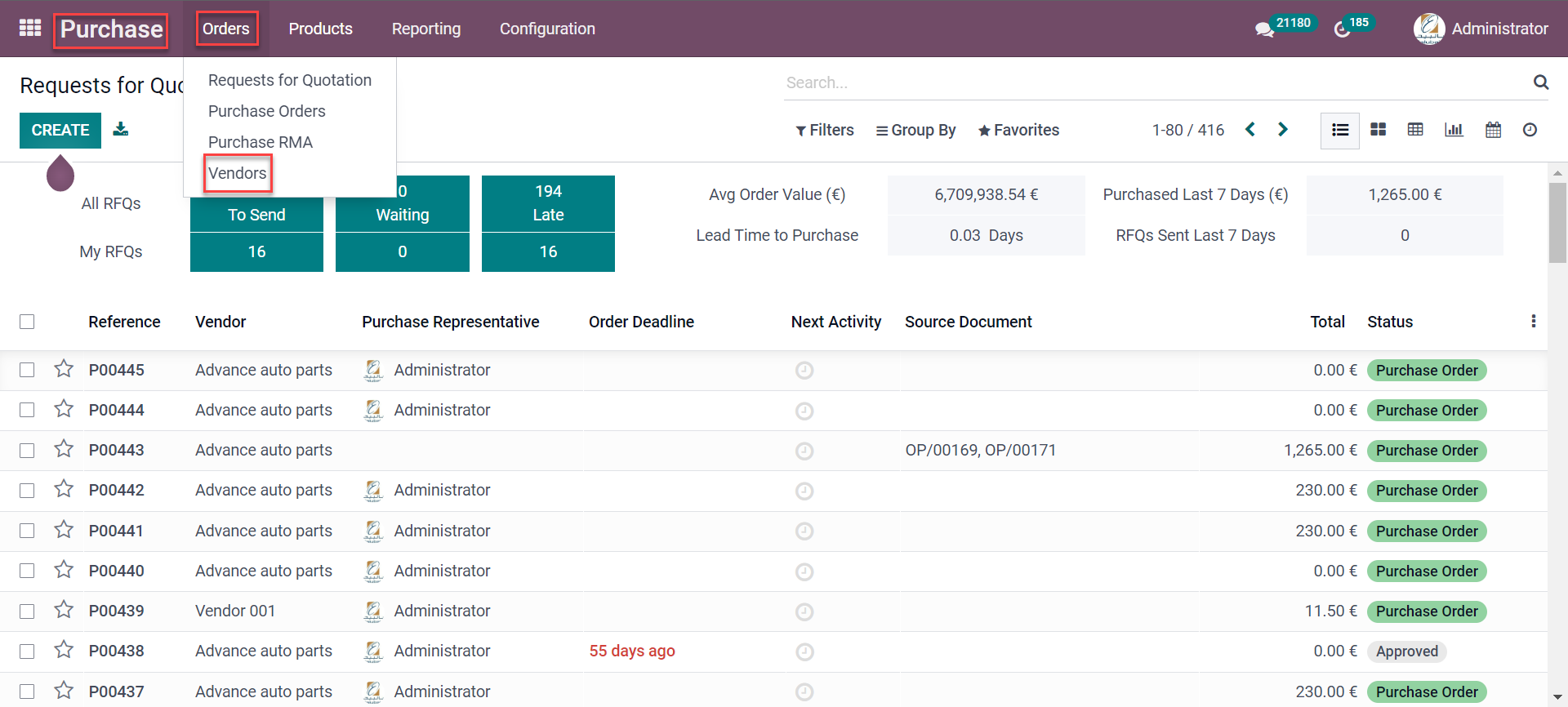Click the Administrator avatar picture
The height and width of the screenshot is (707, 1568).
(x=1429, y=29)
